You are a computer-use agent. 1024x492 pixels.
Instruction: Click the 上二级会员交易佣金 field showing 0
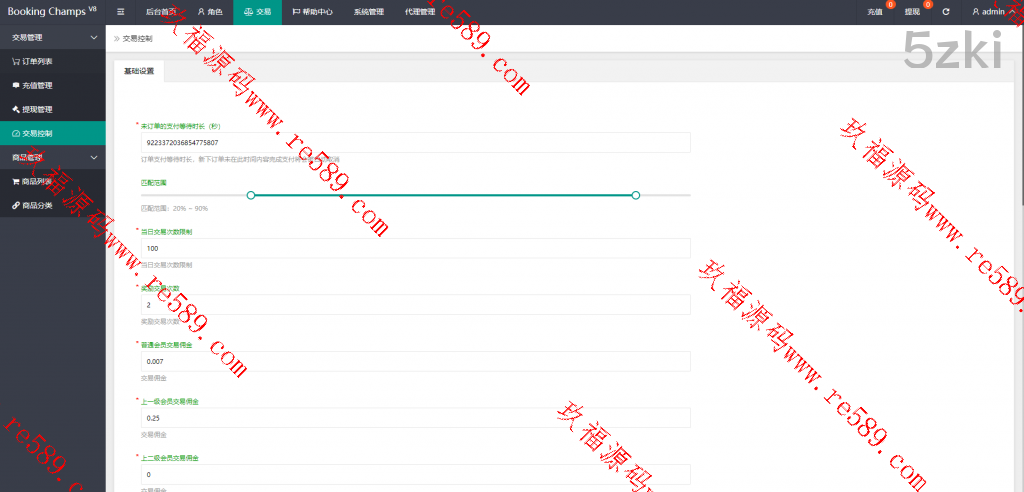point(415,474)
